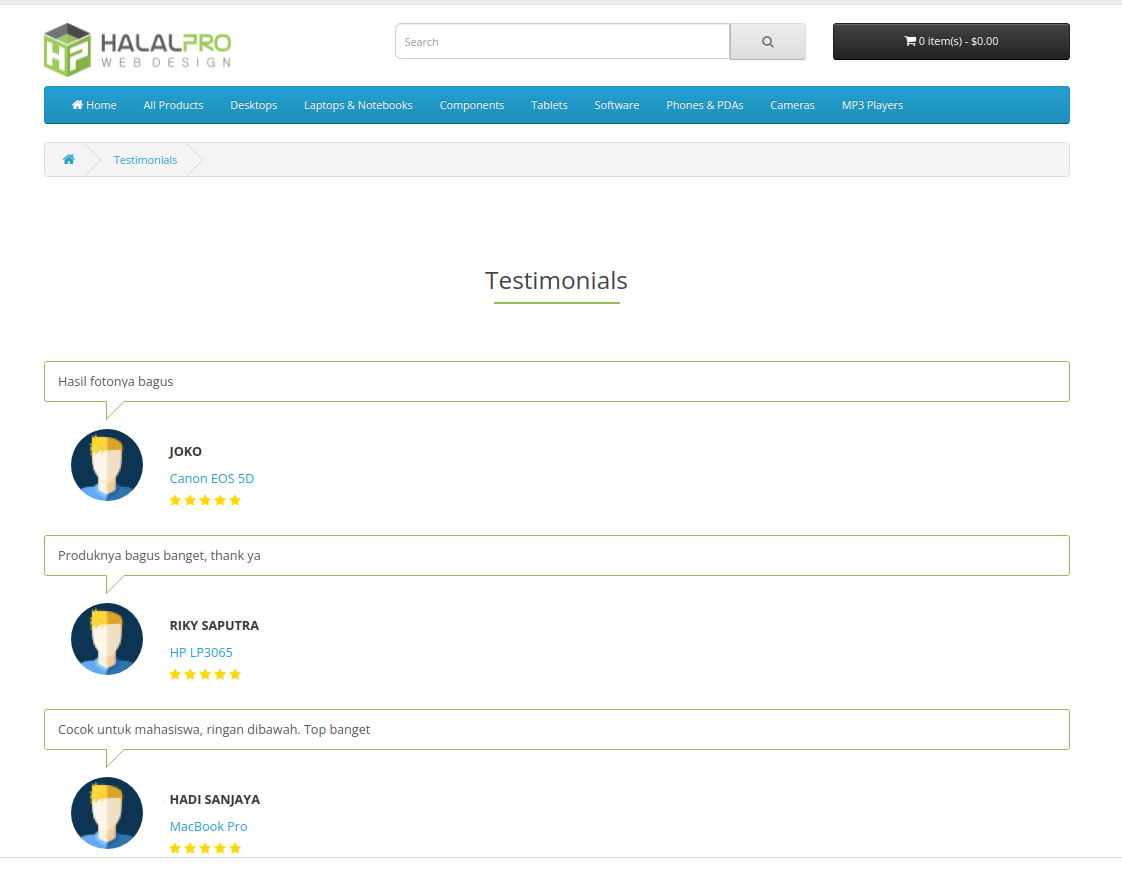Image resolution: width=1122 pixels, height=888 pixels.
Task: Follow the MacBook Pro product link
Action: [x=208, y=826]
